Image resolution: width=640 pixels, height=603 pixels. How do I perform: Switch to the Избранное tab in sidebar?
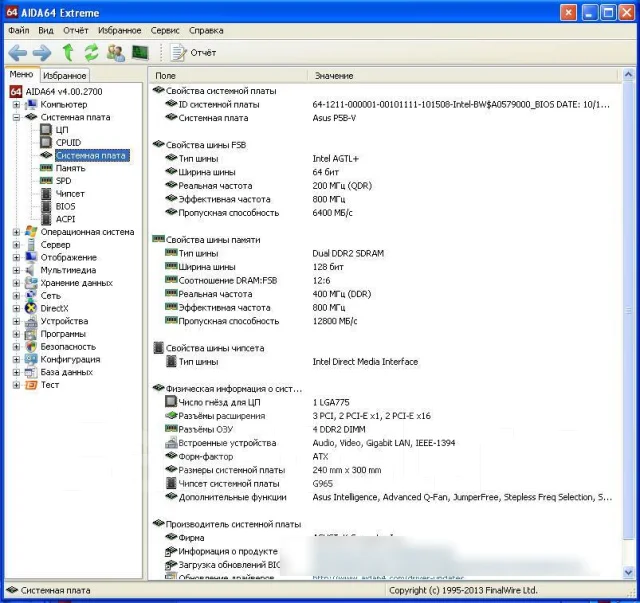click(64, 76)
